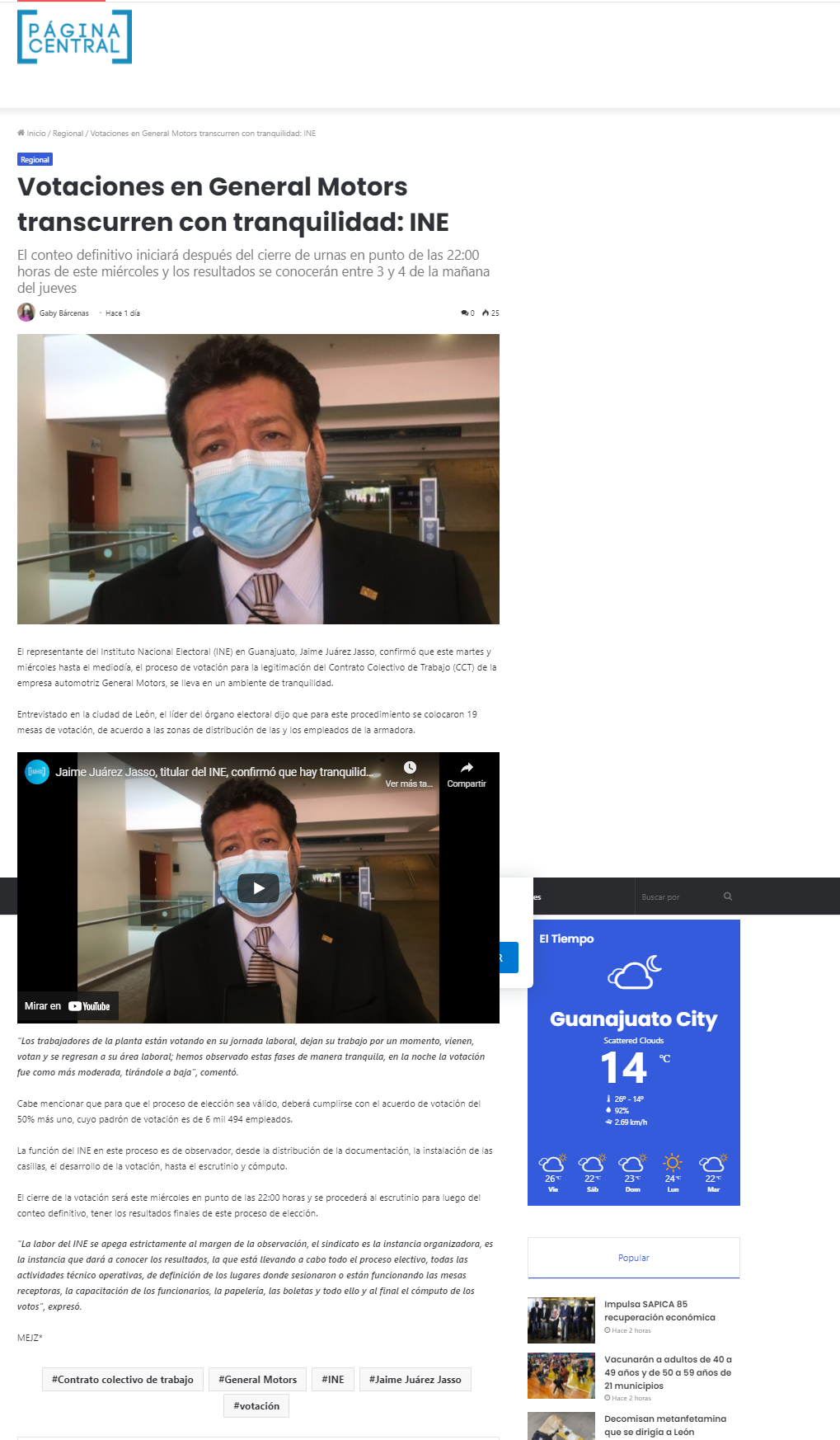Open Decomisan metanfetamina article thumbnail

click(x=561, y=1427)
